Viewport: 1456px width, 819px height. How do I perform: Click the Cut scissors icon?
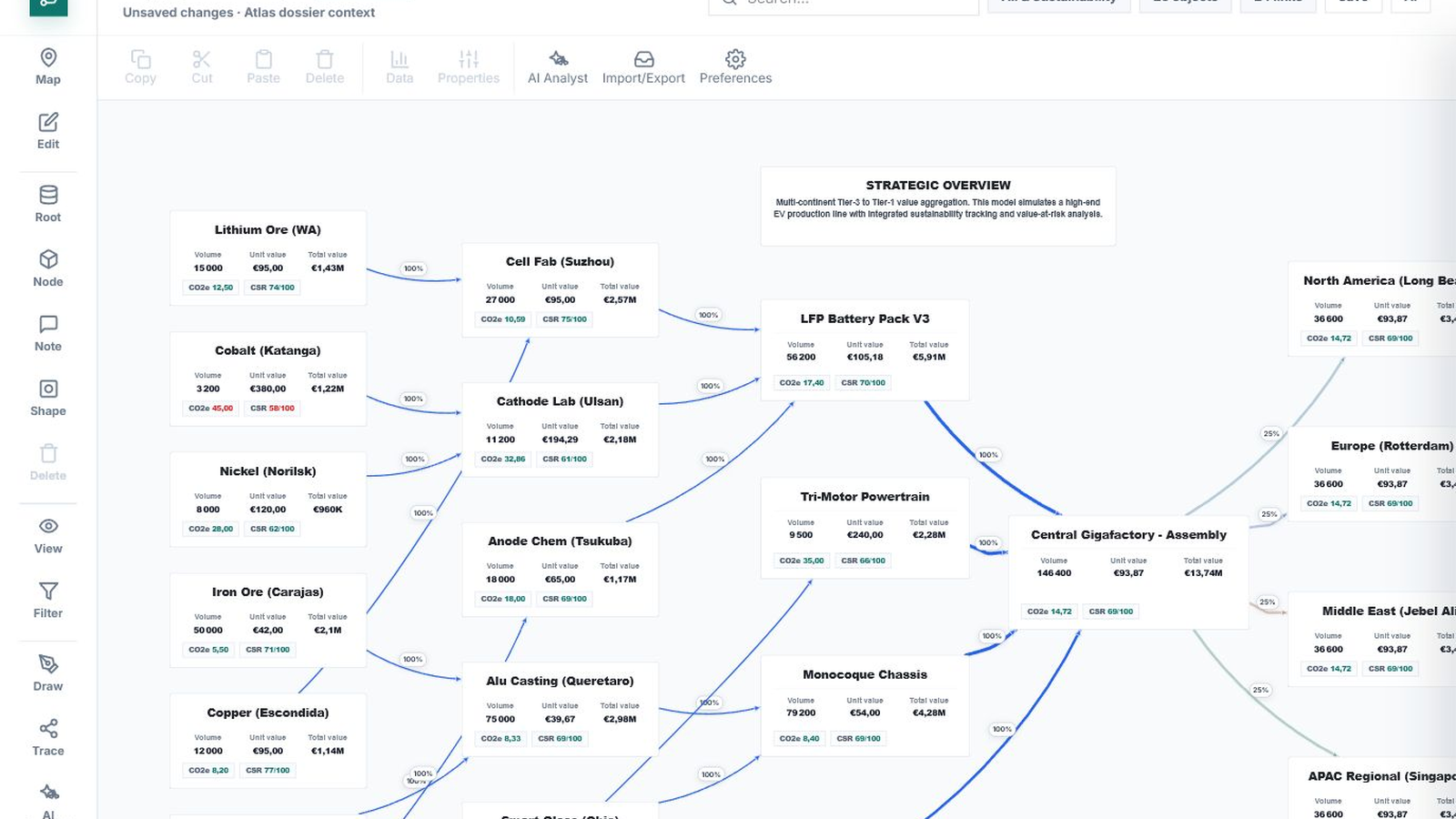click(202, 59)
